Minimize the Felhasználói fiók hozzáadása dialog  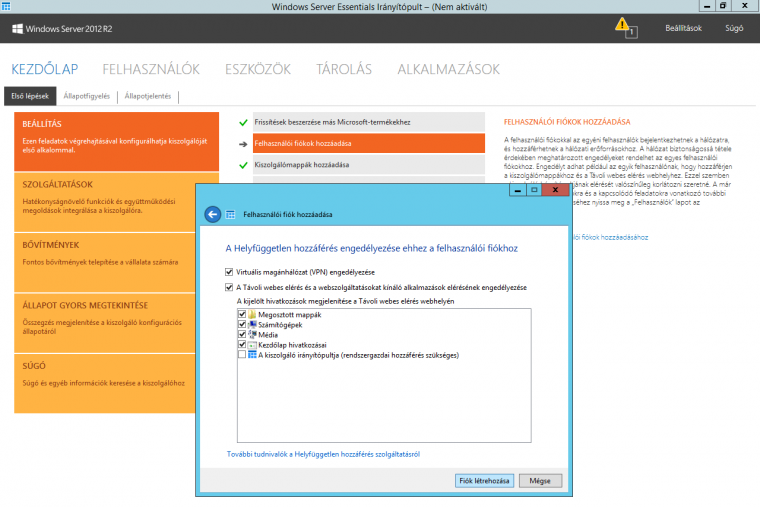point(518,190)
